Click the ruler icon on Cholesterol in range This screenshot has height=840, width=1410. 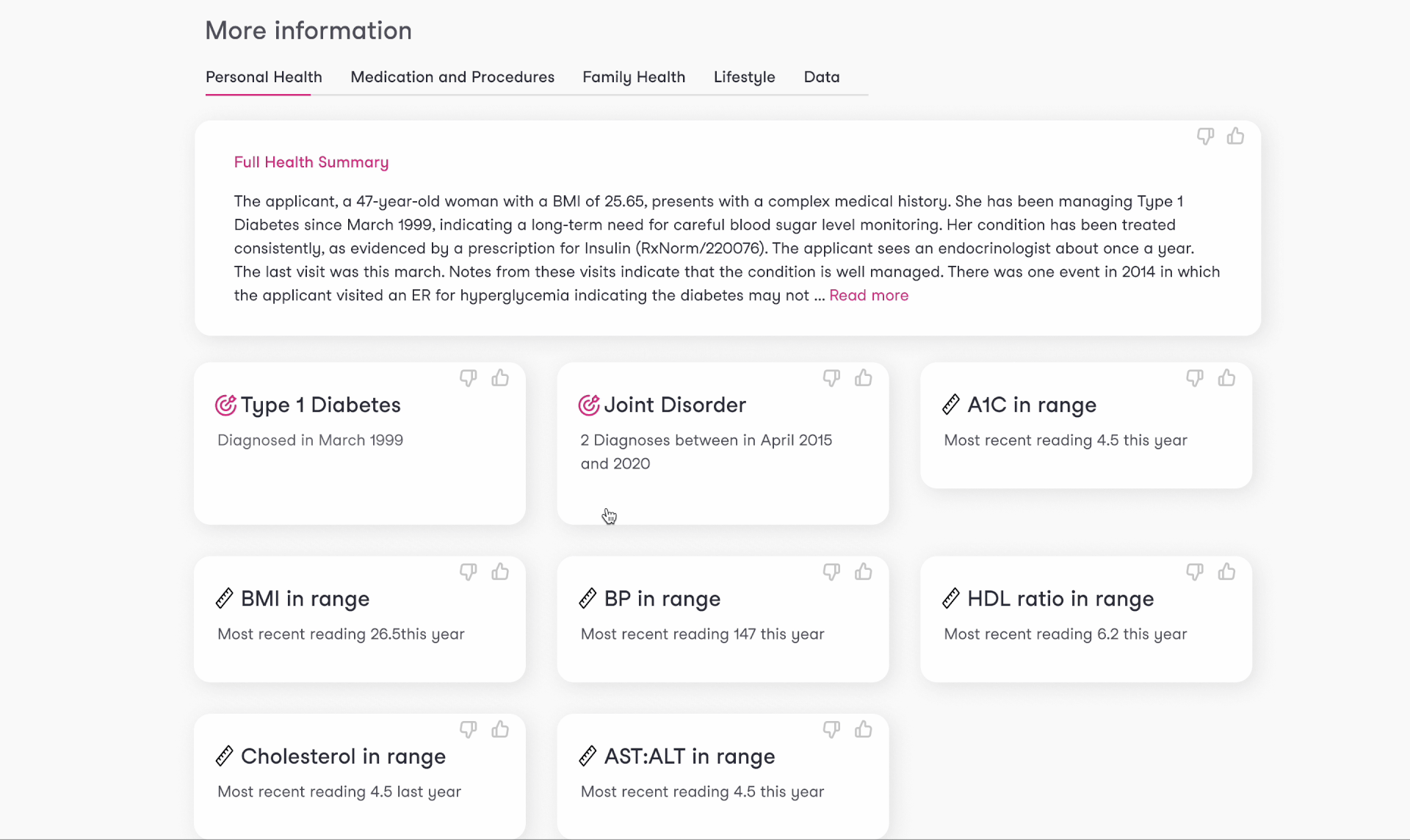click(x=225, y=756)
